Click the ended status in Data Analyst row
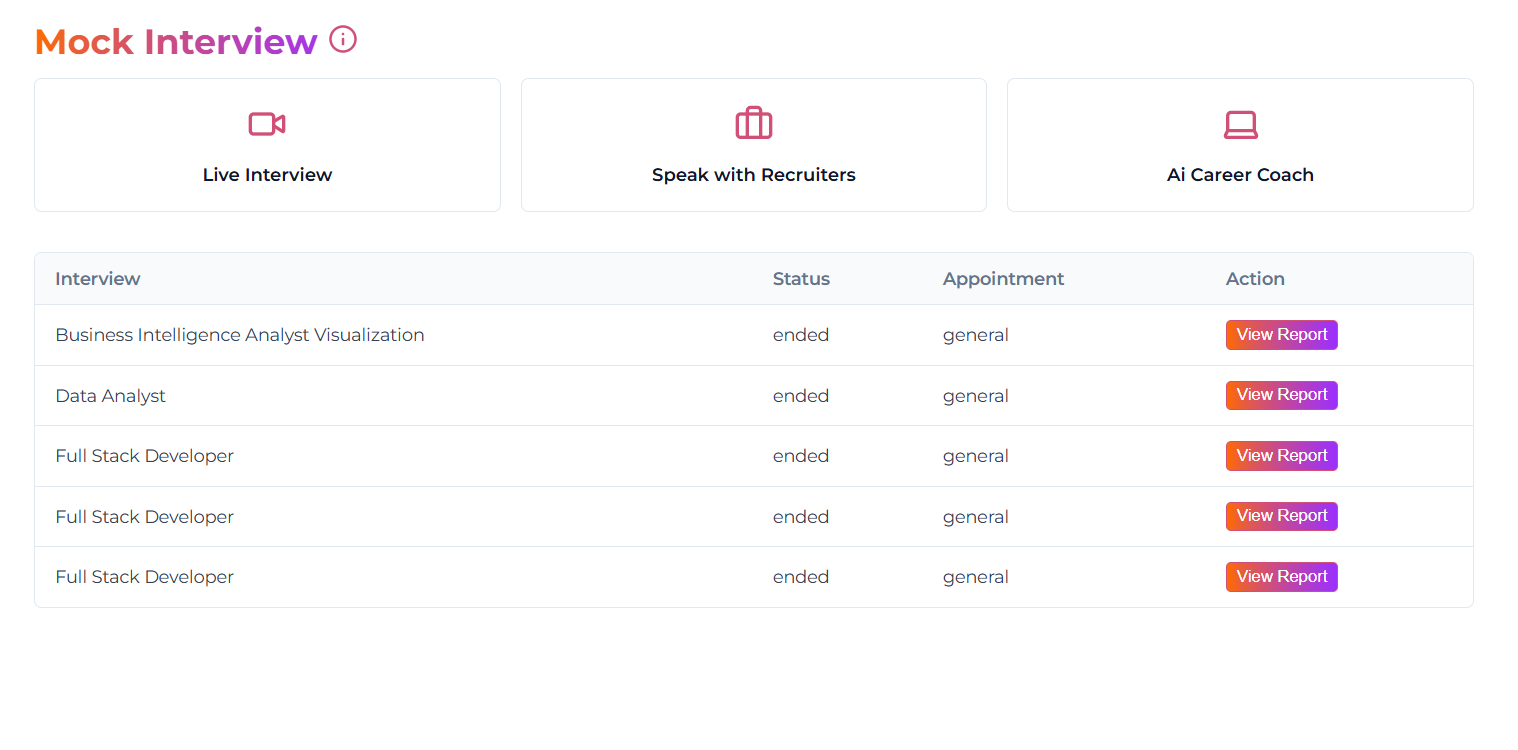This screenshot has height=750, width=1518. (x=801, y=396)
